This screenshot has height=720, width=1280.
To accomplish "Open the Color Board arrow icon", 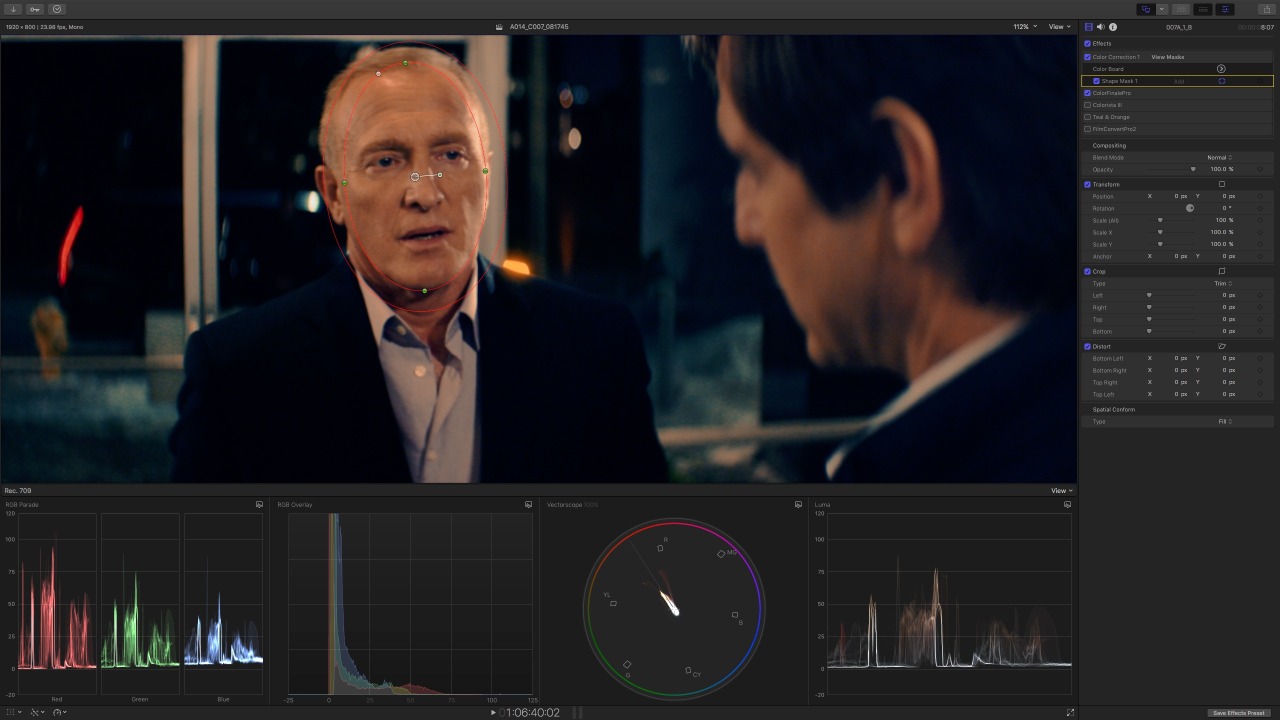I will [1221, 69].
